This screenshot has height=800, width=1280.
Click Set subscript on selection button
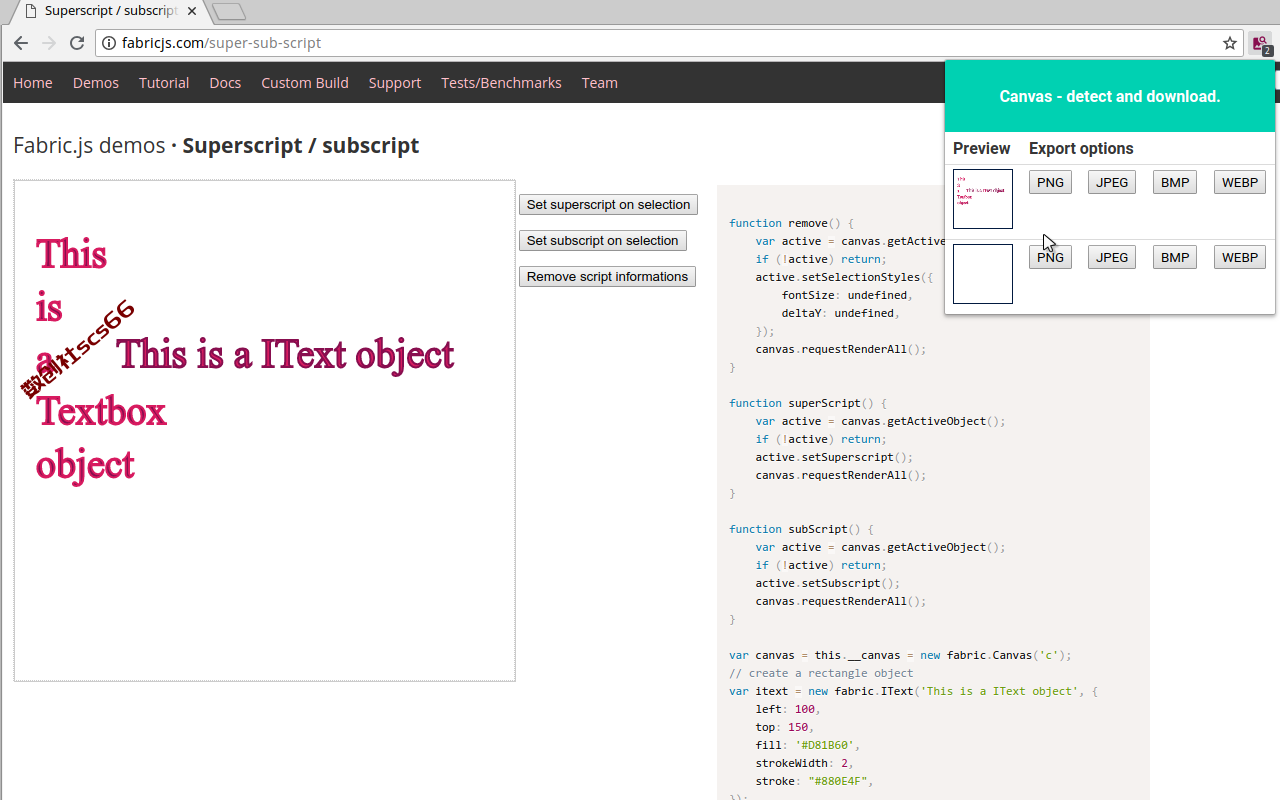603,241
